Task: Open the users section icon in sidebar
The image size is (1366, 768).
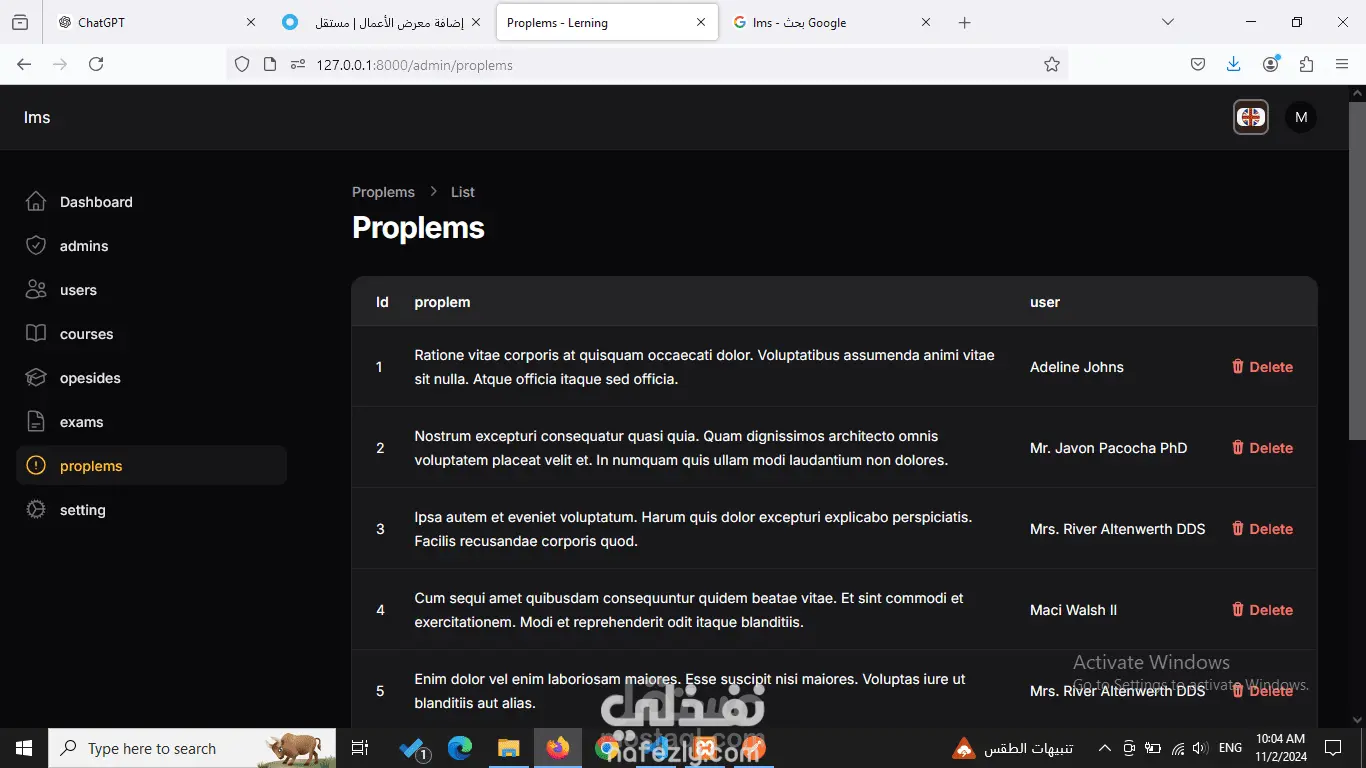Action: (36, 290)
